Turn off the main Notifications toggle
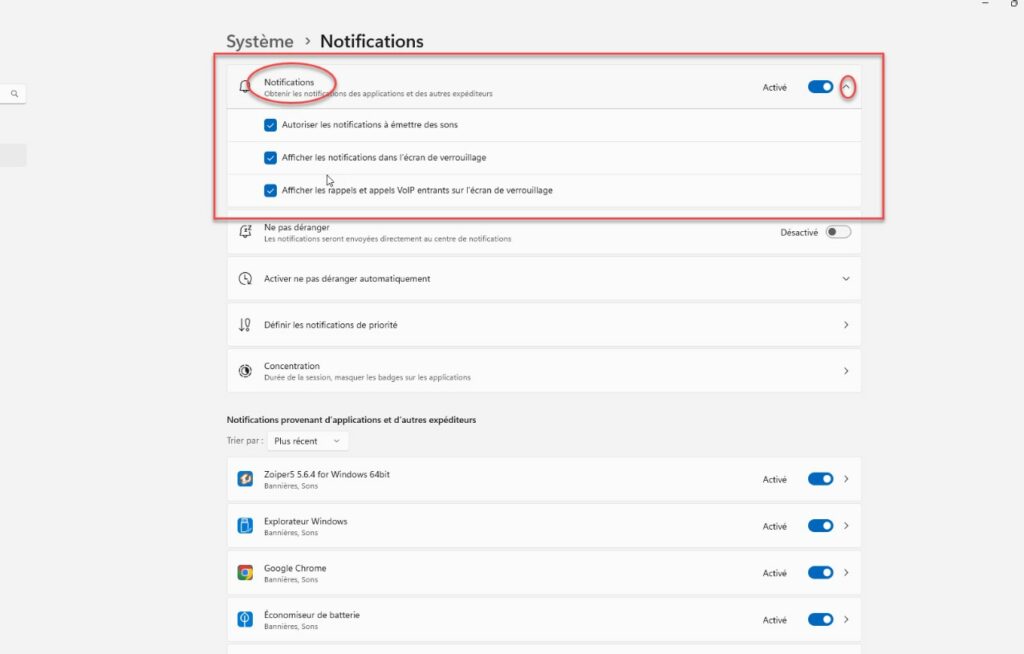Image resolution: width=1024 pixels, height=654 pixels. pos(820,87)
